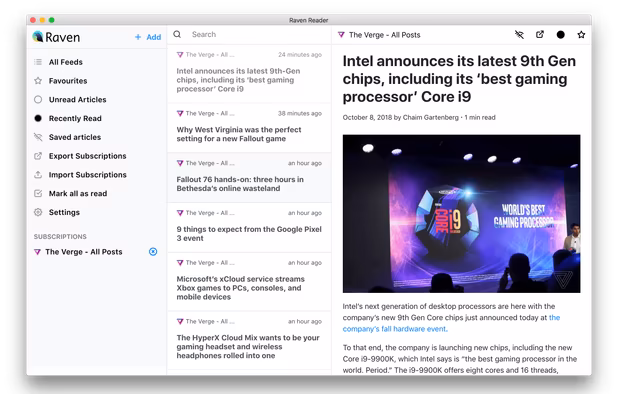Show Unread Articles list
Image resolution: width=618 pixels, height=394 pixels.
point(77,100)
